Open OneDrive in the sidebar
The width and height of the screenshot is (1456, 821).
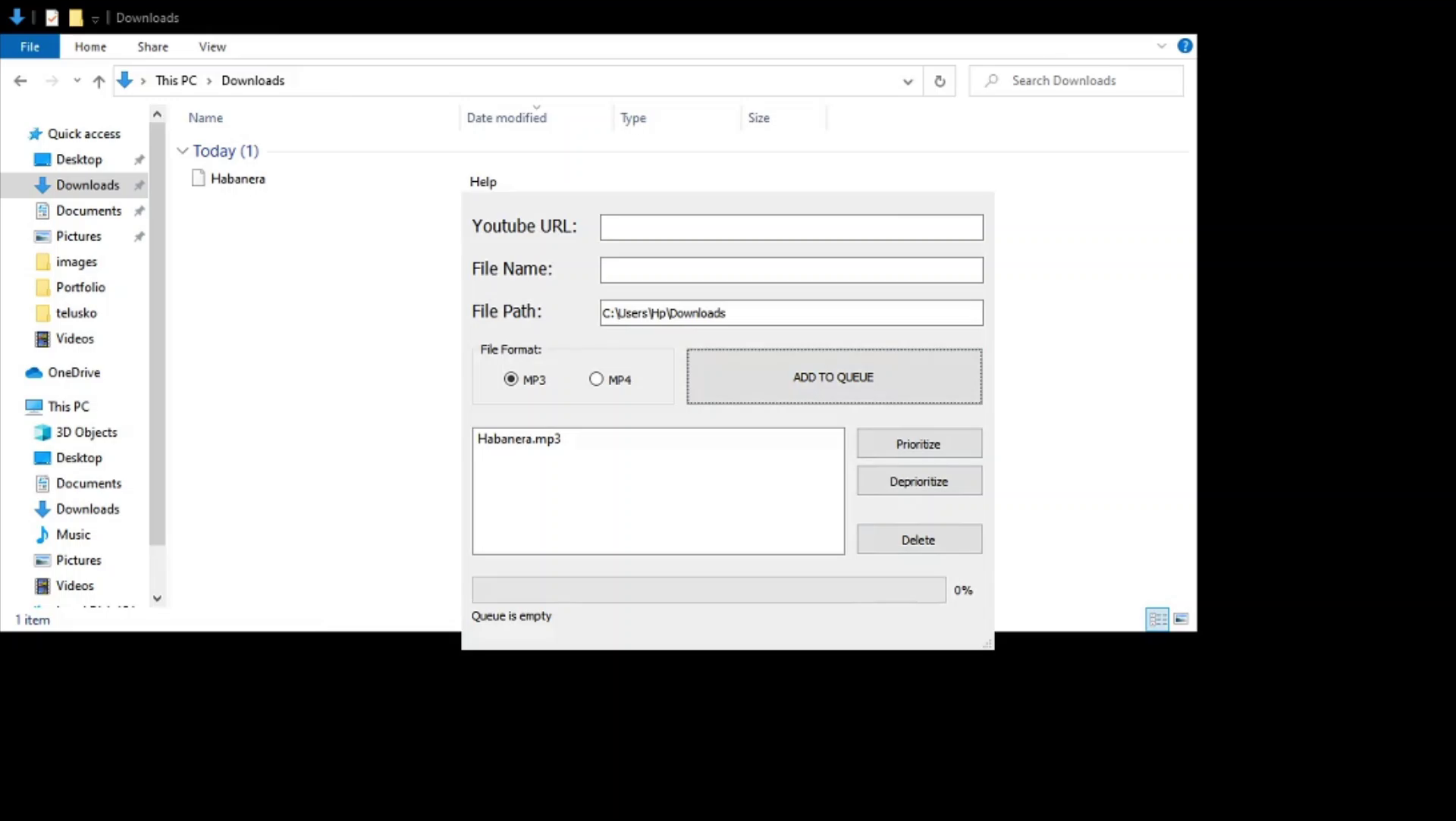click(74, 372)
